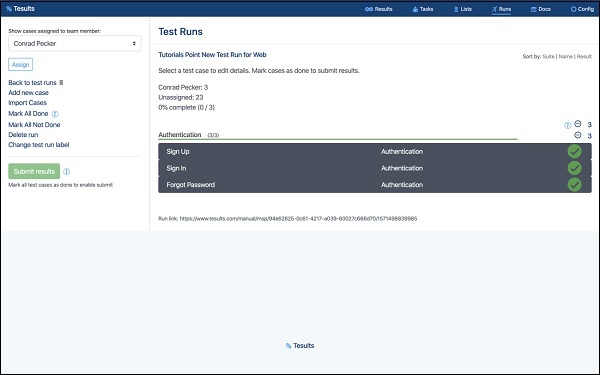
Task: Click the info icon beside Submit results
Action: (67, 171)
